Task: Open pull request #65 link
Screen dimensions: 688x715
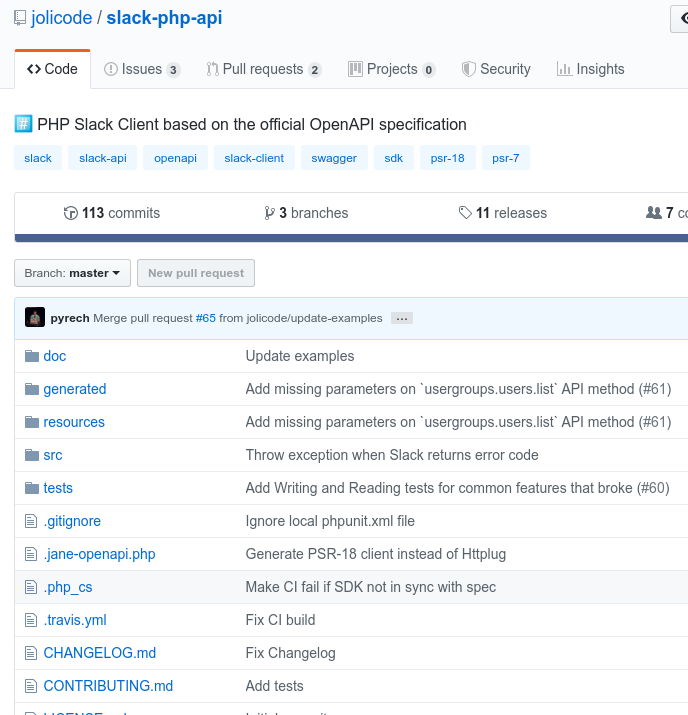Action: click(x=206, y=318)
